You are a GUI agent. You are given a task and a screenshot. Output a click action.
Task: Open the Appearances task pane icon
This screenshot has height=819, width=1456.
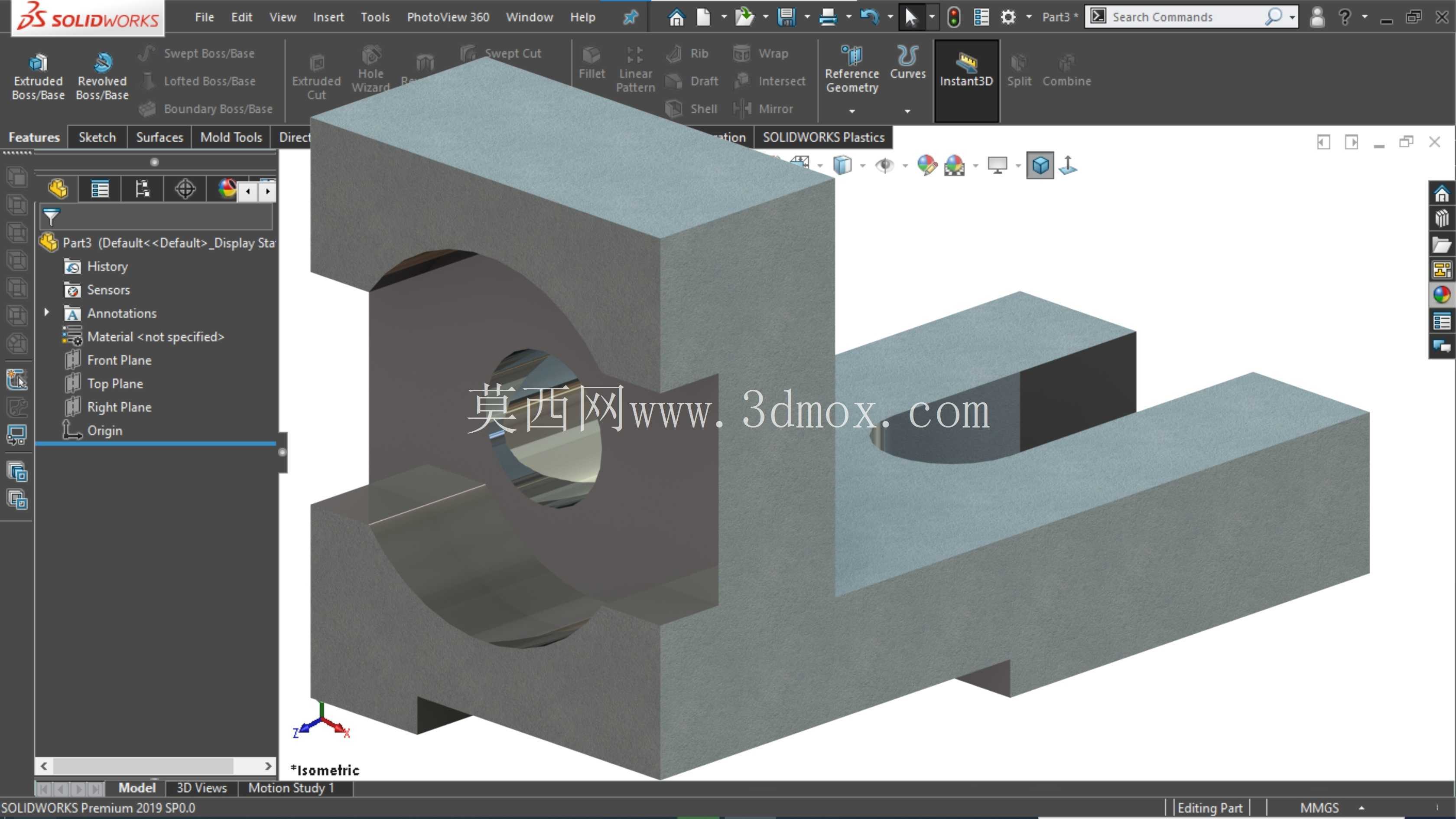1441,295
